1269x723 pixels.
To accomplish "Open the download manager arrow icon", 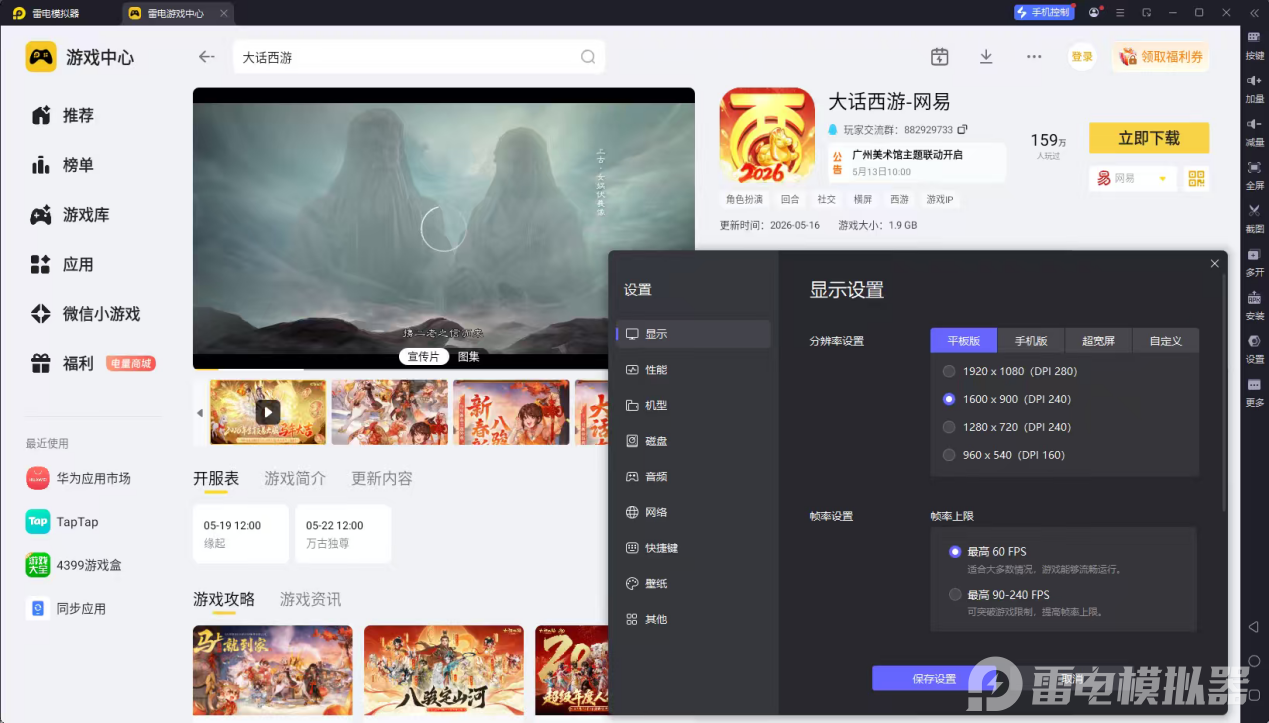I will click(986, 57).
